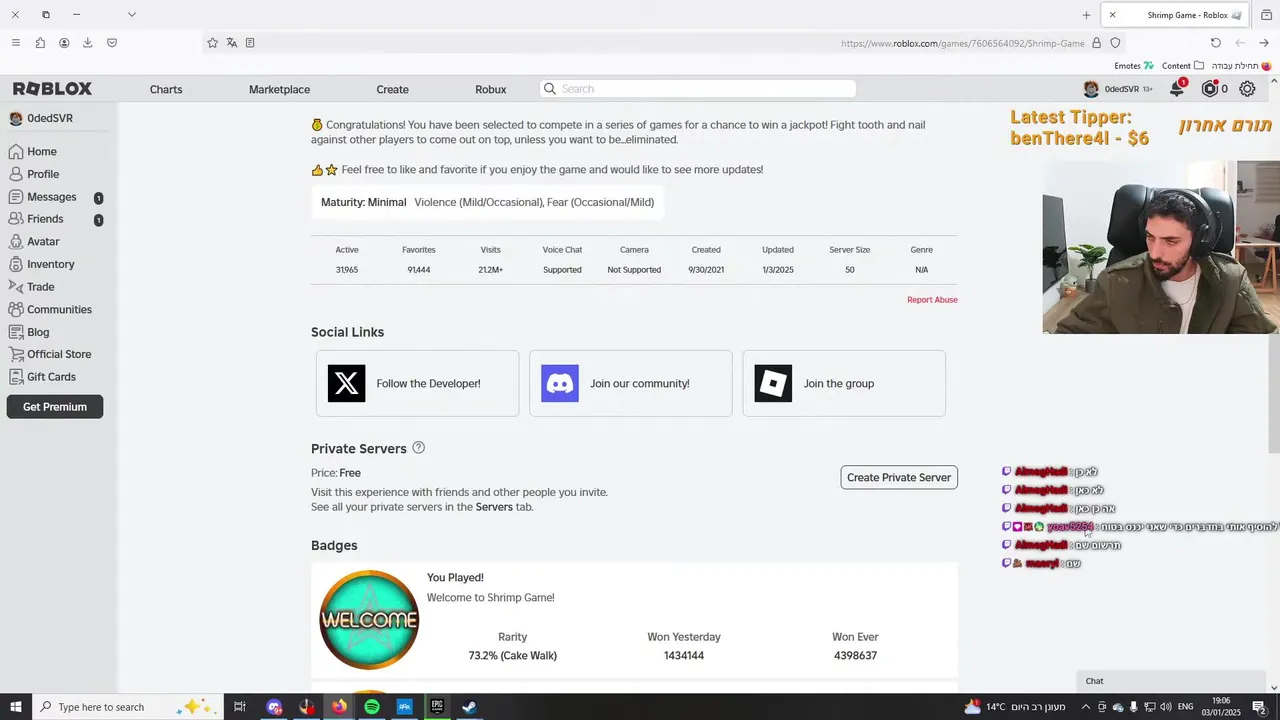Focus the Roblox Search field
The height and width of the screenshot is (720, 1280).
pyautogui.click(x=698, y=89)
